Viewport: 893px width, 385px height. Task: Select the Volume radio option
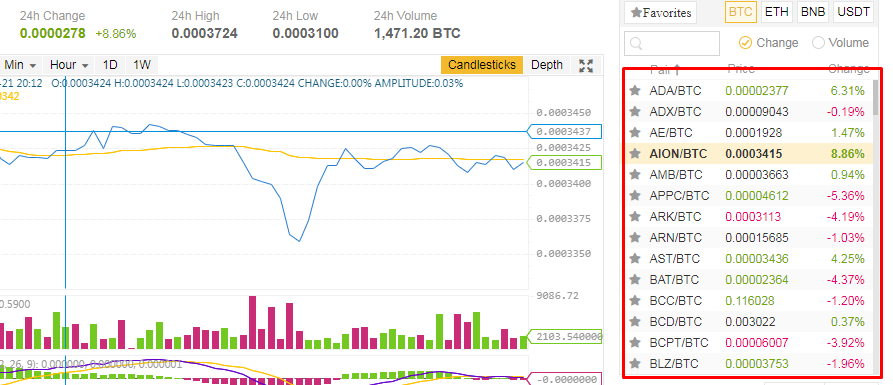tap(818, 43)
